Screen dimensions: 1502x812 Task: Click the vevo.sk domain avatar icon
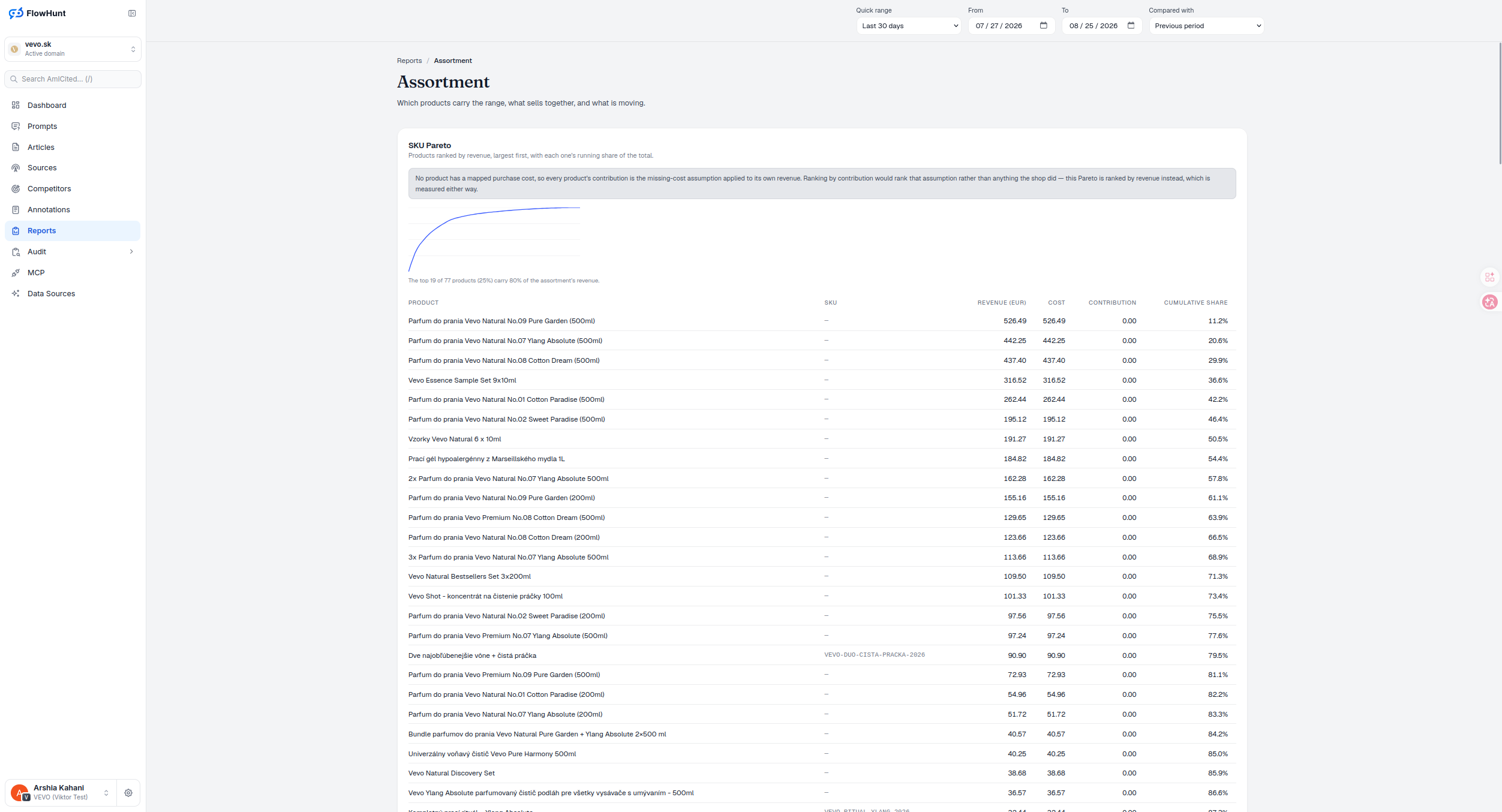[14, 49]
